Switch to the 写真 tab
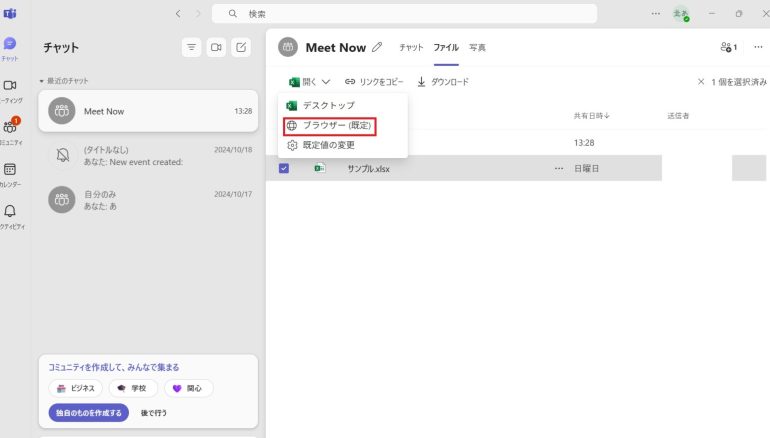The image size is (770, 438). [x=477, y=47]
